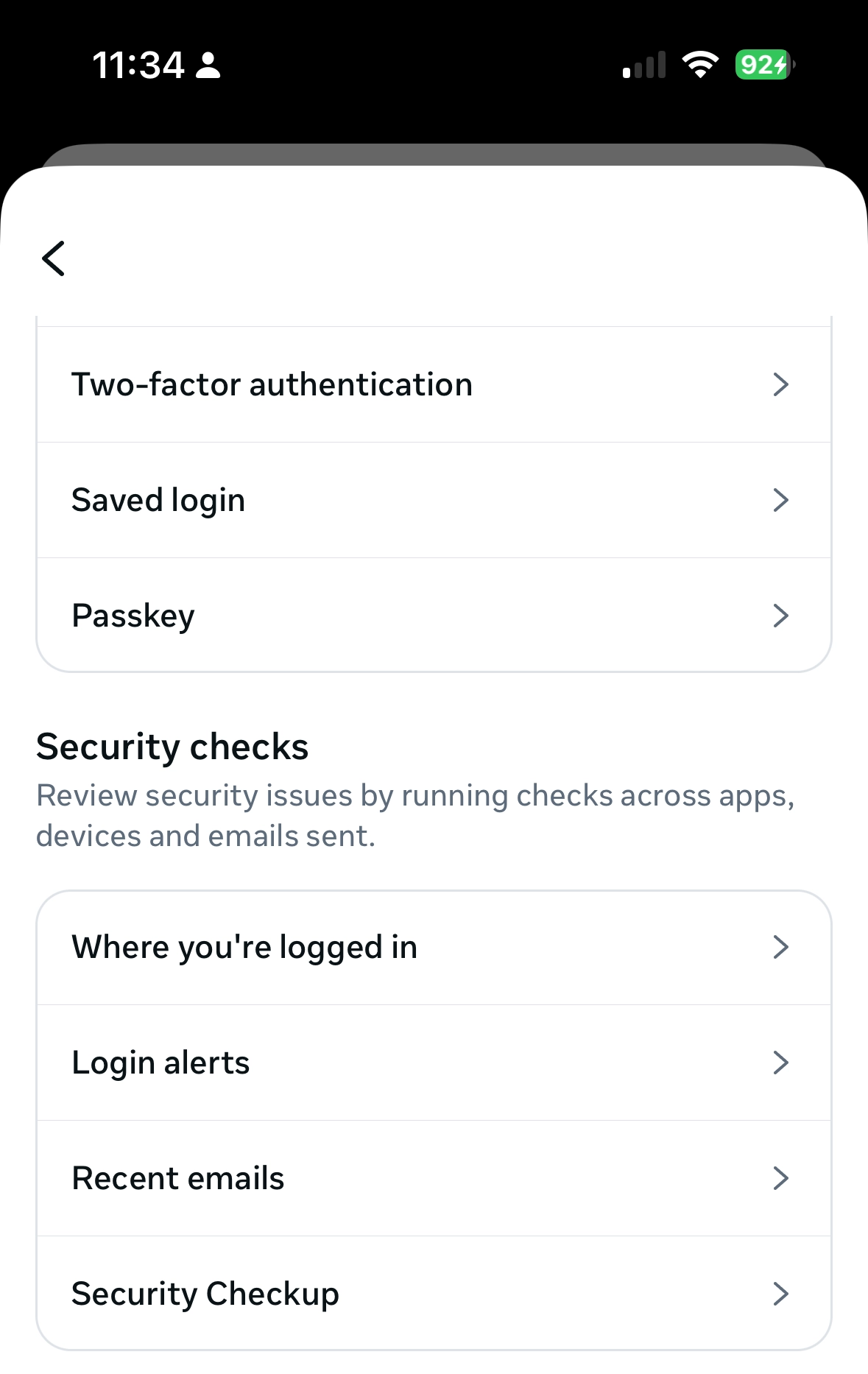Tap the person icon beside the clock

coord(209,65)
